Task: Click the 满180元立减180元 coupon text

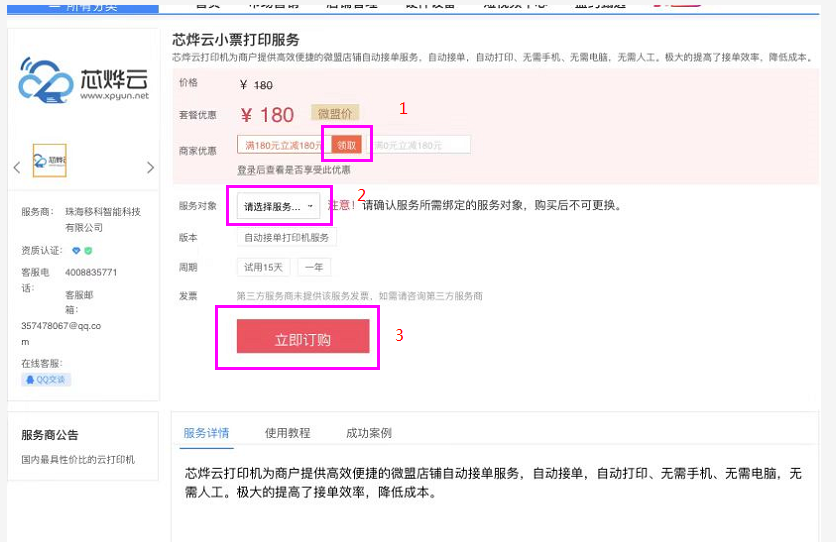Action: point(284,145)
